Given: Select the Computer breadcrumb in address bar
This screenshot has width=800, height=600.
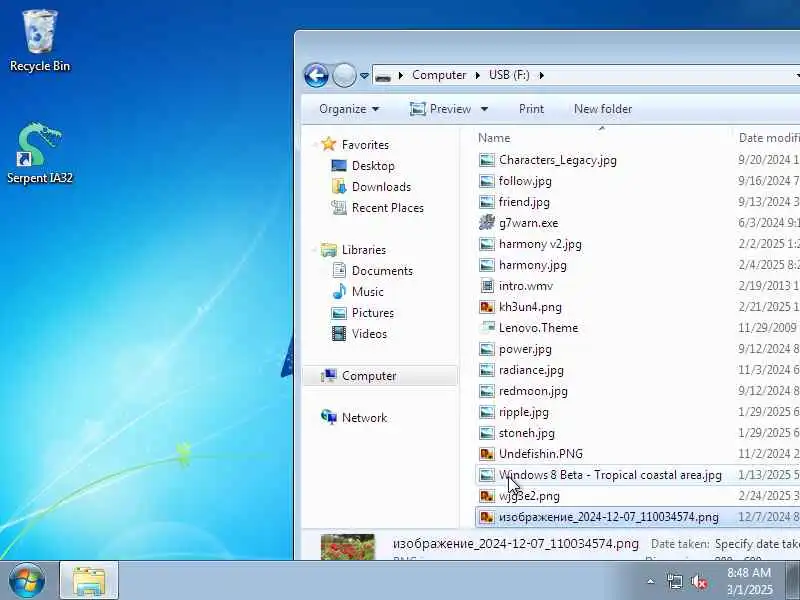Looking at the screenshot, I should tap(439, 75).
